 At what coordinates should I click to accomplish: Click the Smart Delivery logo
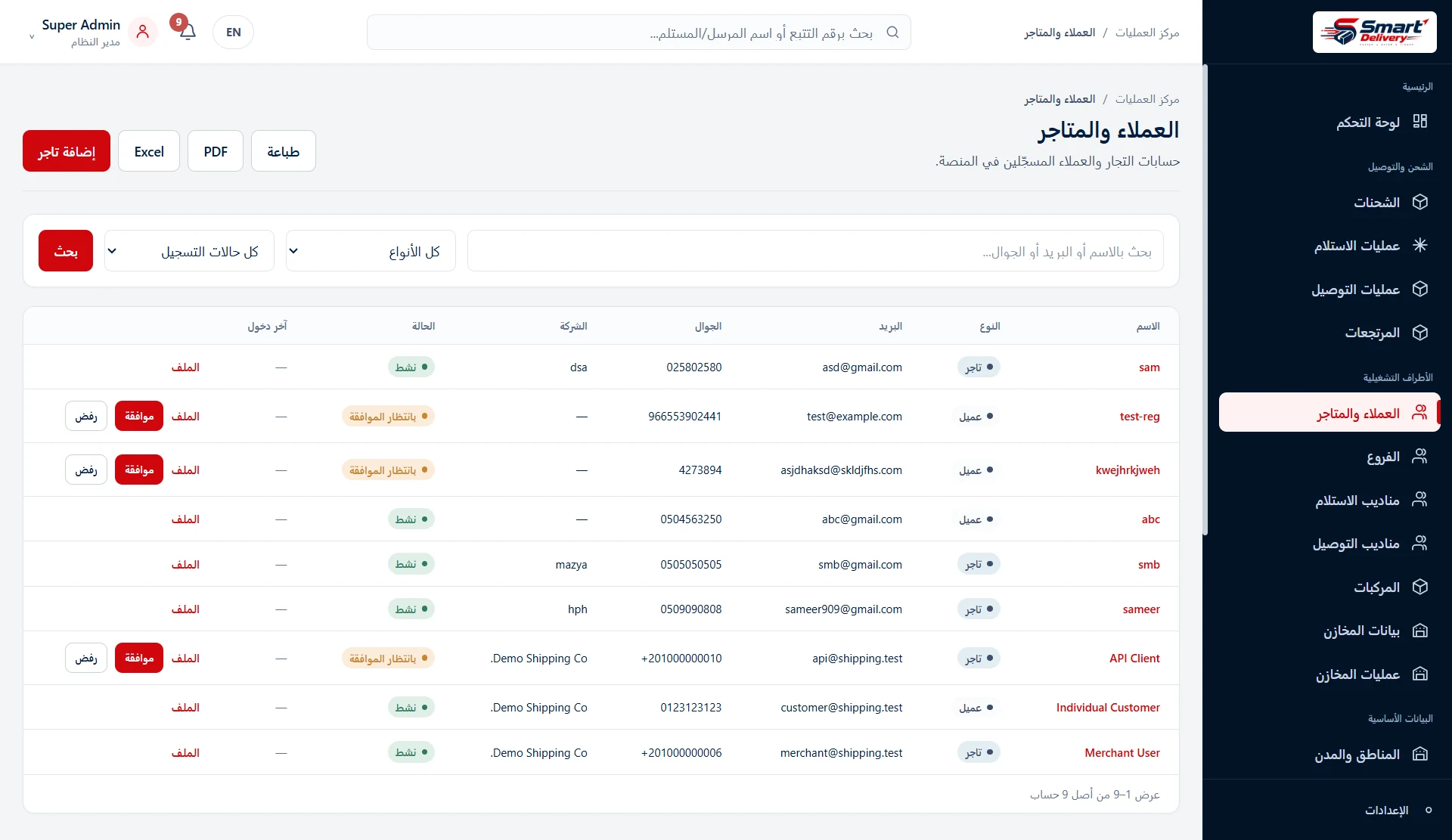click(x=1374, y=32)
